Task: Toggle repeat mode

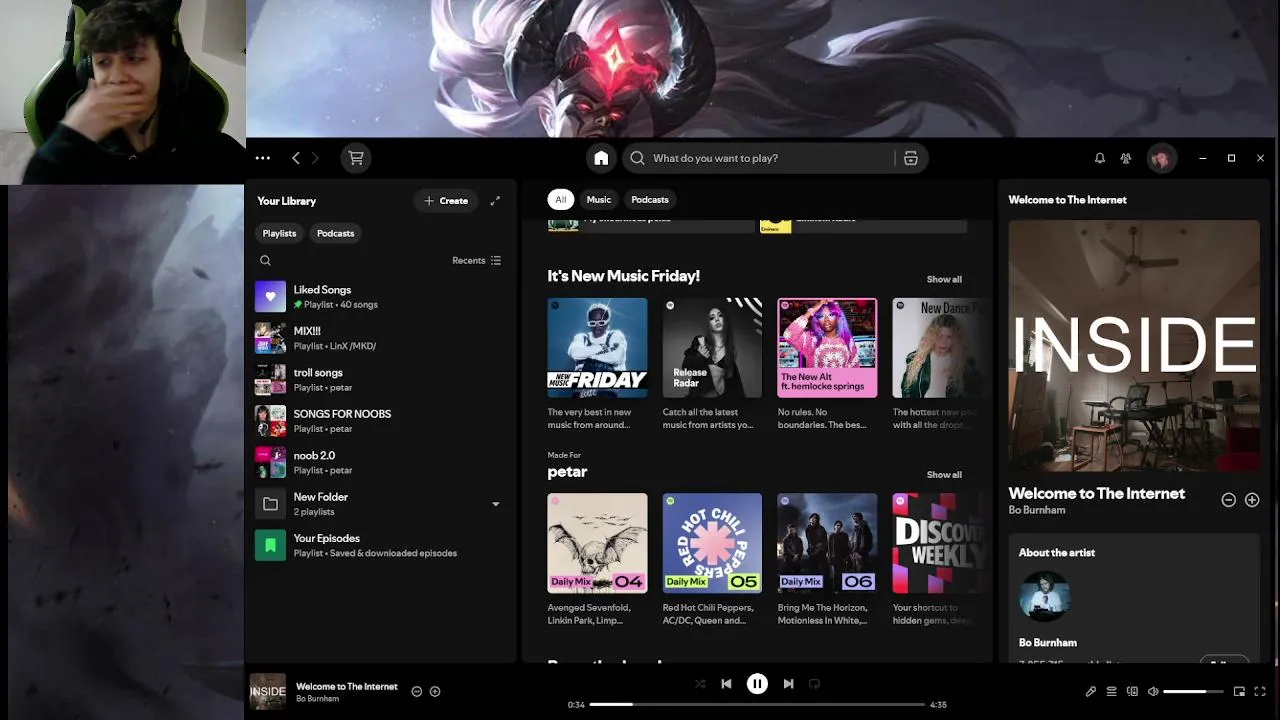Action: pos(814,684)
